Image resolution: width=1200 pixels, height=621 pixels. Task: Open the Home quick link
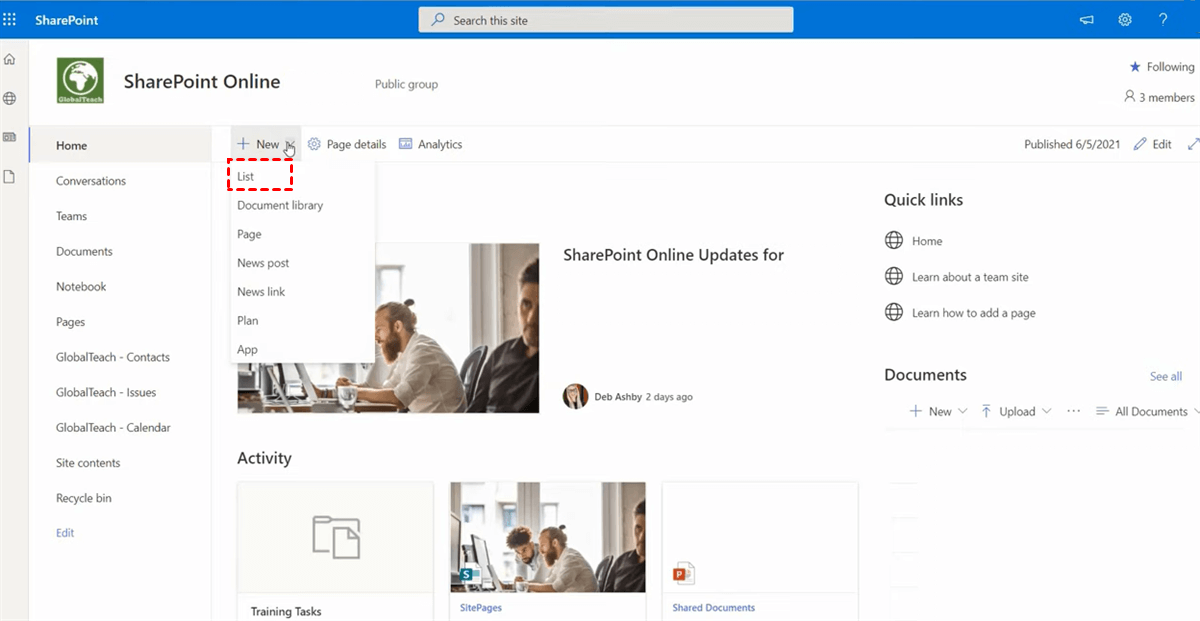pyautogui.click(x=927, y=241)
